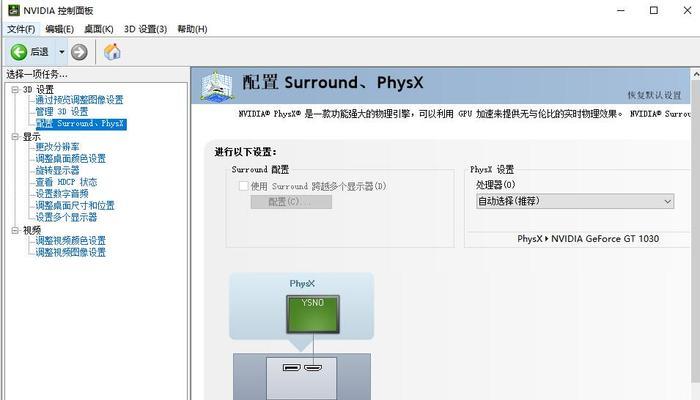Select 配置 Surround、PhysX tree item
Screen dimensions: 700x400
point(81,124)
